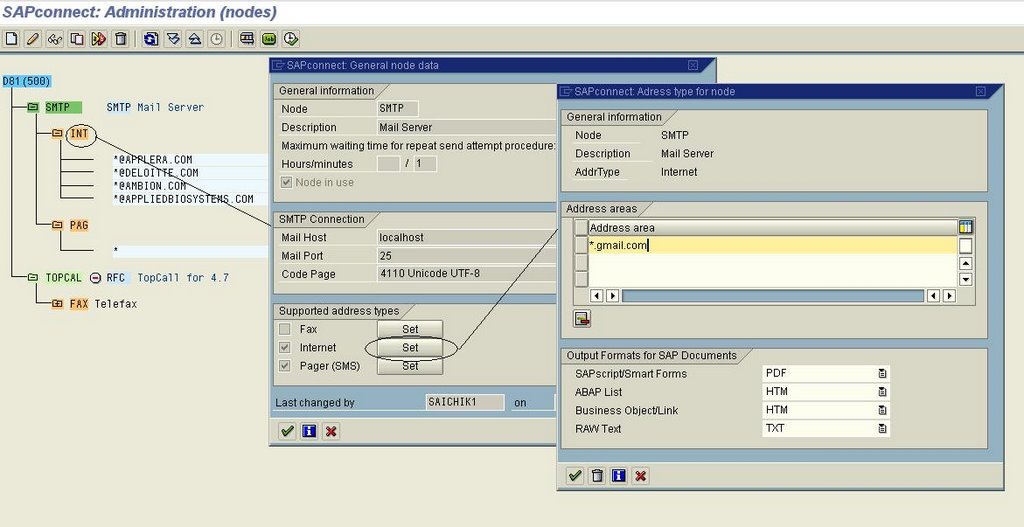Click delete row icon below Address areas table
Viewport: 1024px width, 527px height.
tap(582, 319)
